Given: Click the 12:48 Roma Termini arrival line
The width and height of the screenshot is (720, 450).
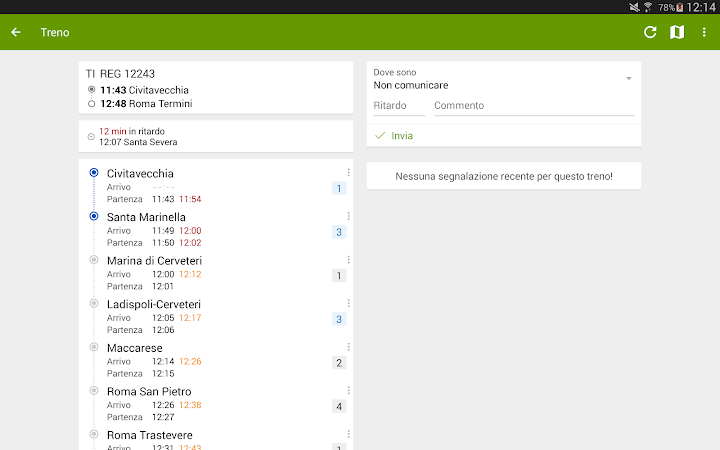Looking at the screenshot, I should [146, 104].
